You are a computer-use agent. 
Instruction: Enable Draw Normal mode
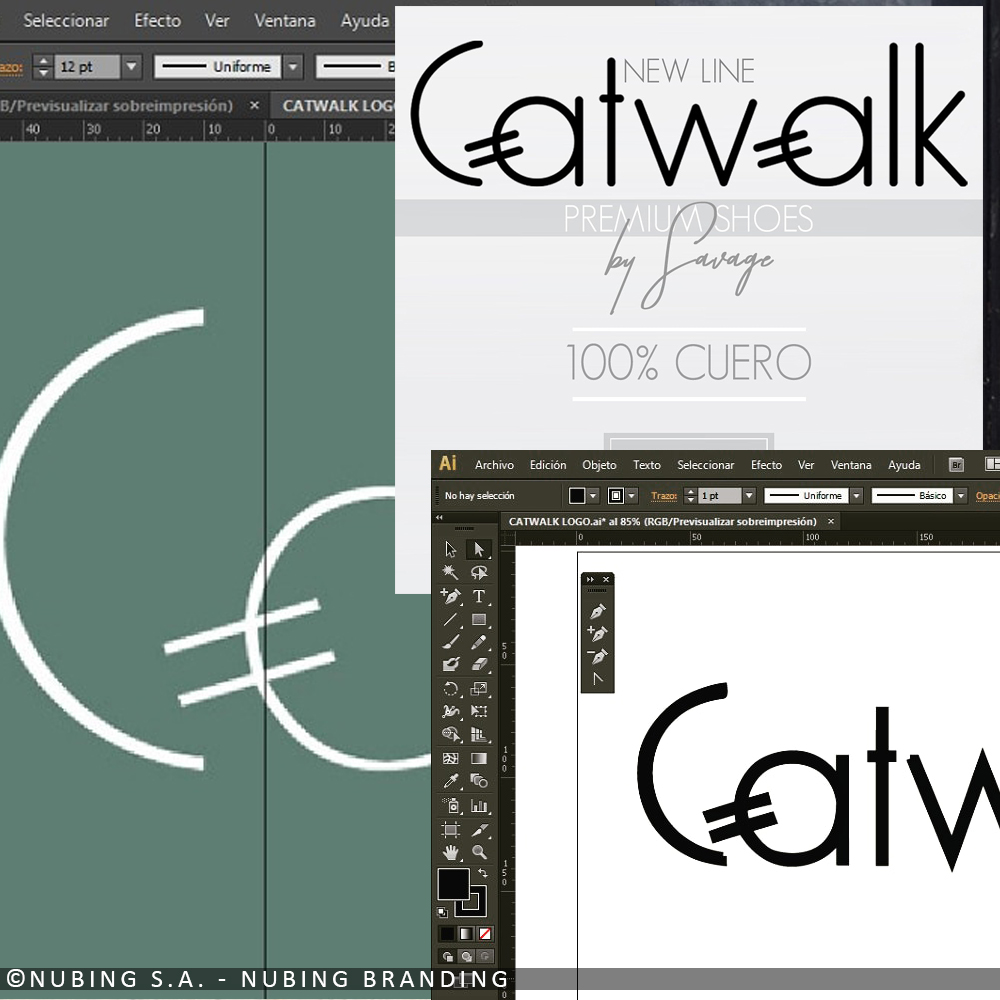pos(448,957)
